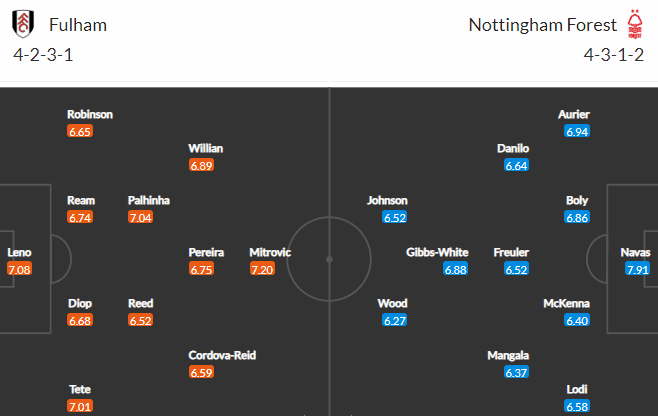
Task: Click the Fulham club crest icon
Action: [23, 24]
